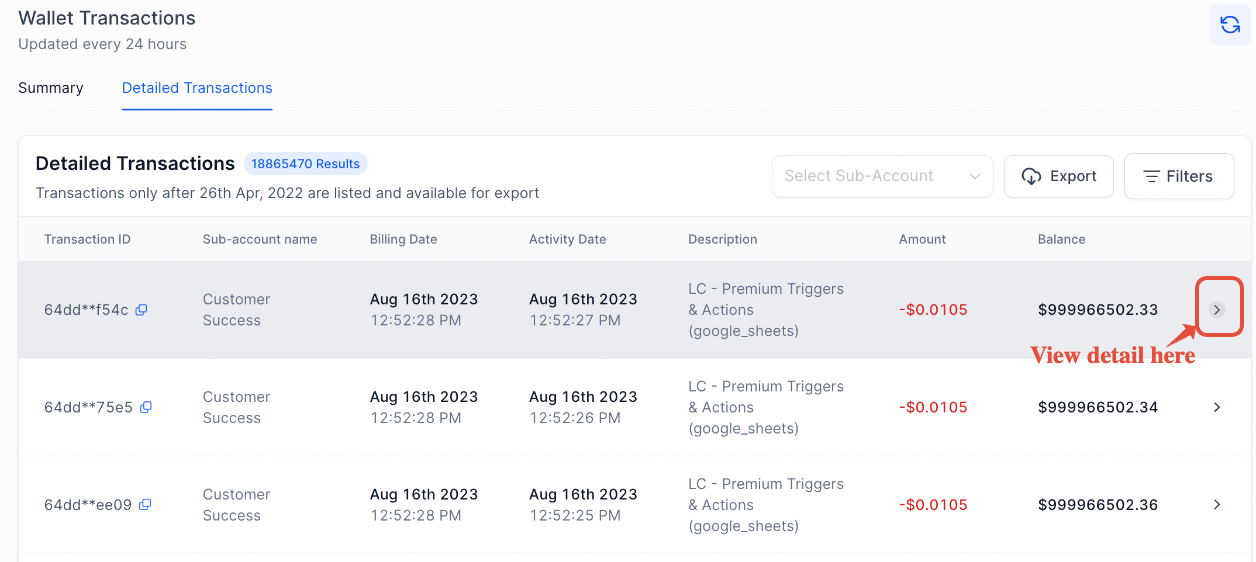Click the Amount column header
The image size is (1256, 562).
click(922, 239)
